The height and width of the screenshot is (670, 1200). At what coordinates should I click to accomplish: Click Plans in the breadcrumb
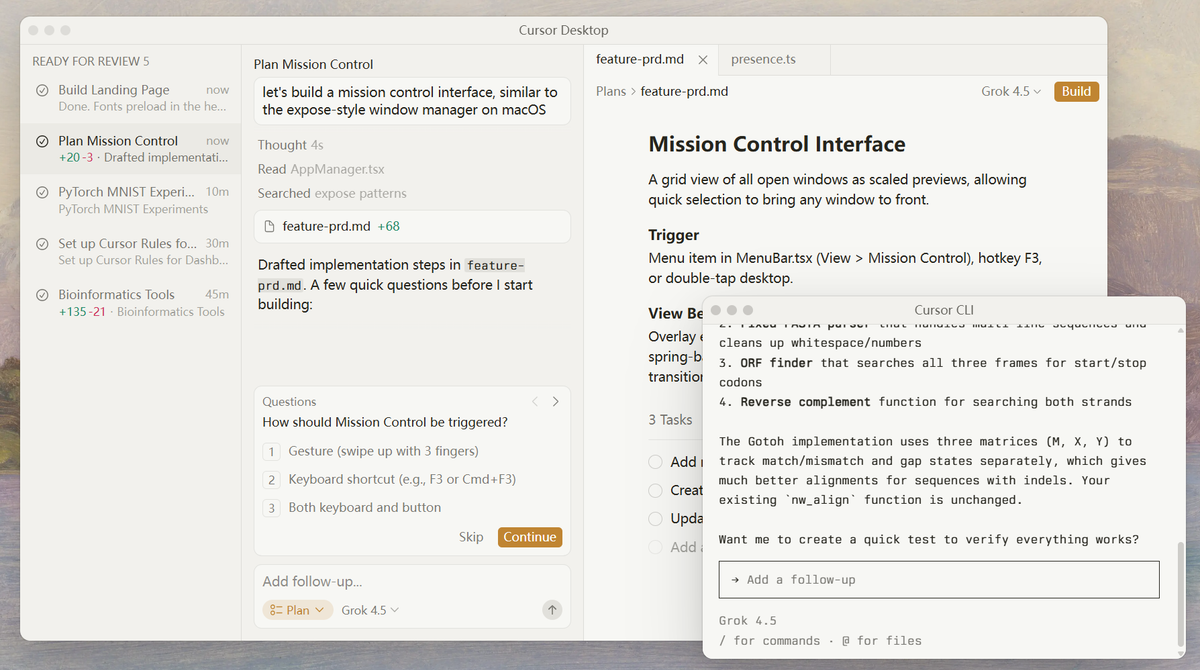click(611, 91)
